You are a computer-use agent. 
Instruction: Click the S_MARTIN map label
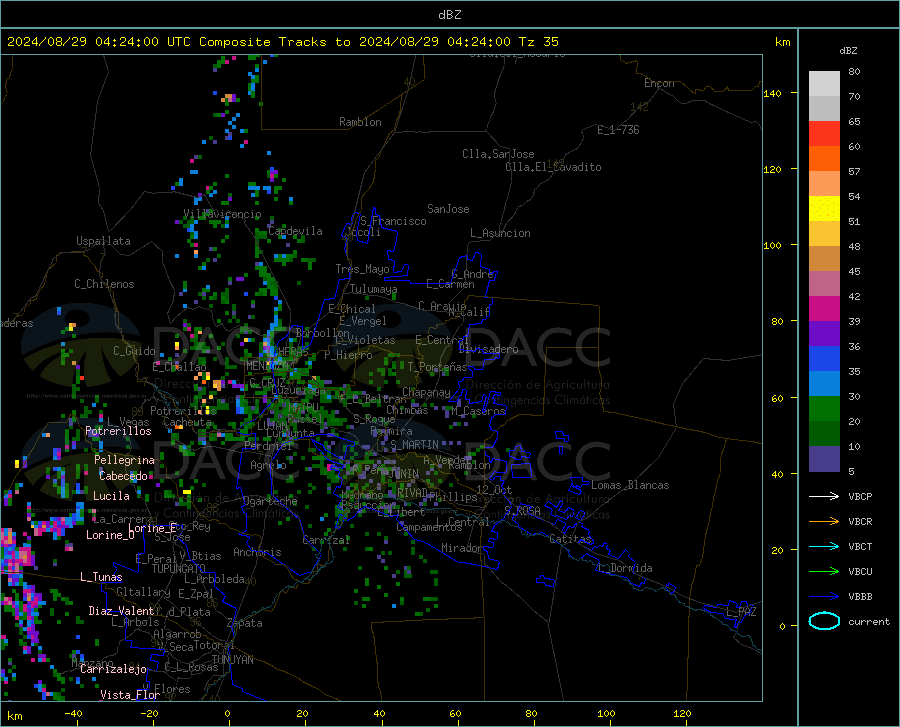414,445
